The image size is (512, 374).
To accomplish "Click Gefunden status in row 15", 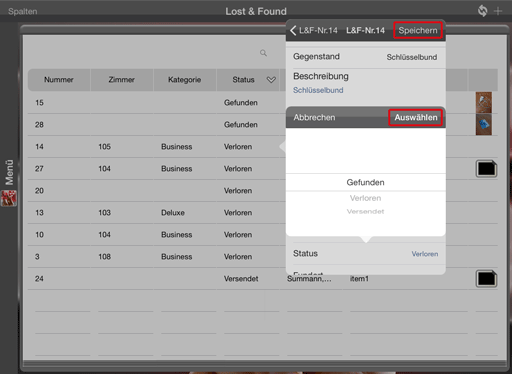I will (x=241, y=103).
